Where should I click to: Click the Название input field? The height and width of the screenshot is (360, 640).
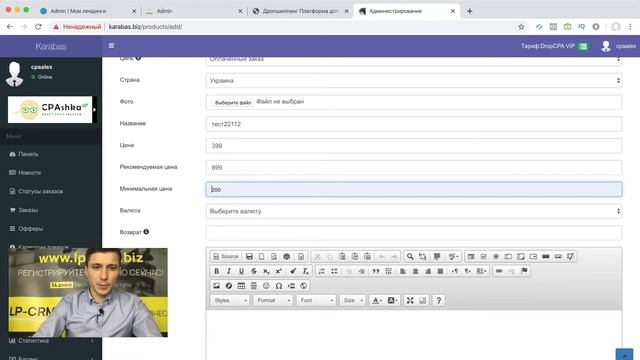click(x=414, y=124)
